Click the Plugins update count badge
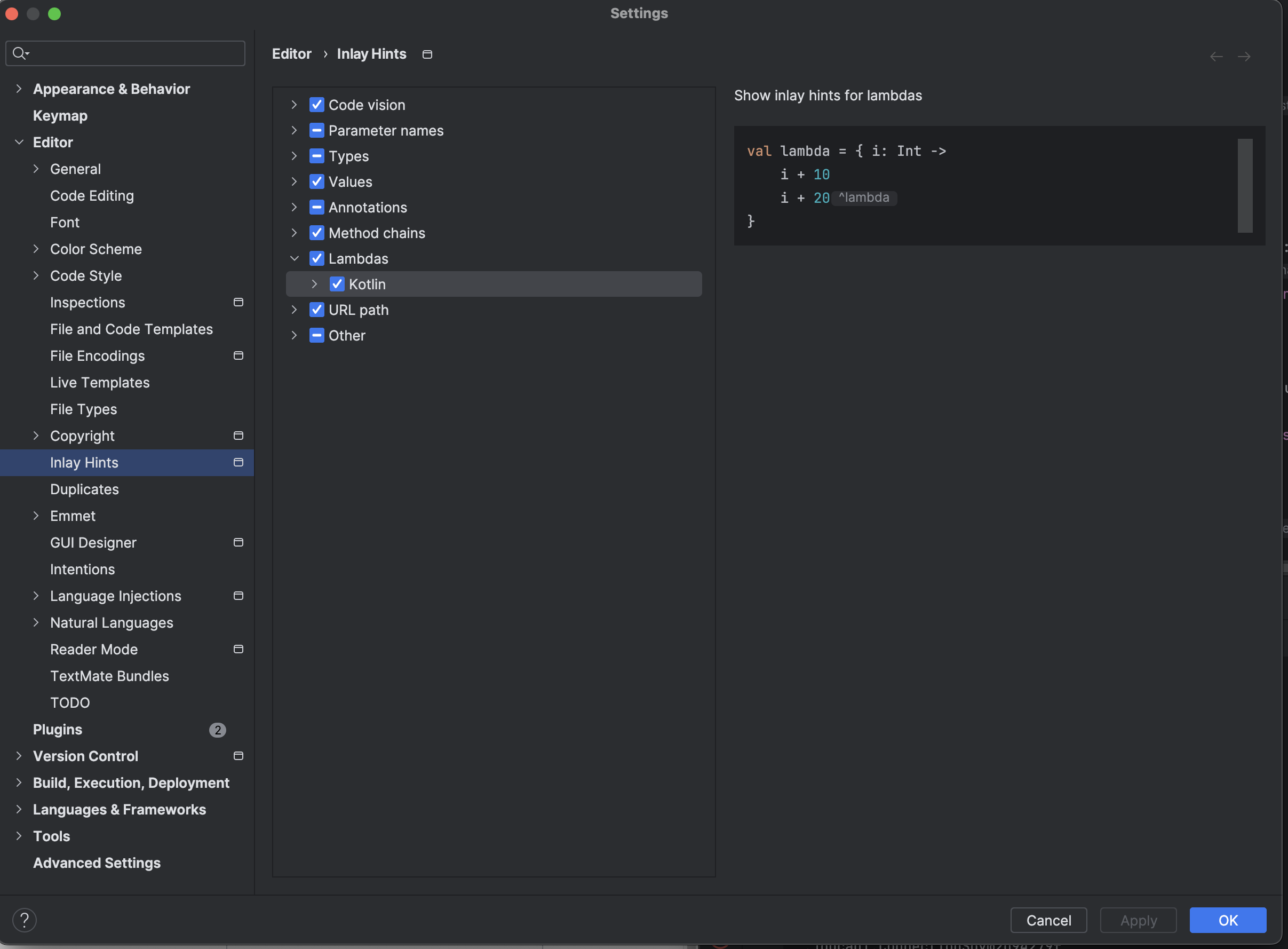 coord(217,730)
